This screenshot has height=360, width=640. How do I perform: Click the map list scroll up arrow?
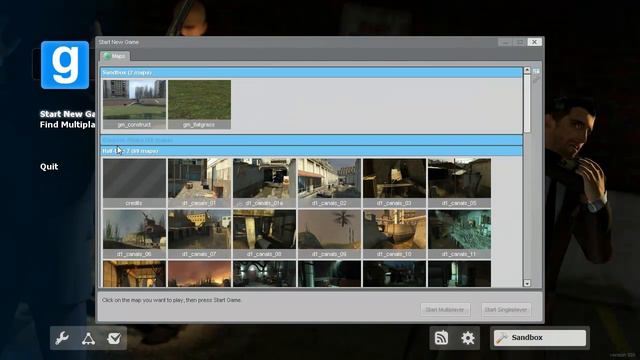(x=527, y=71)
